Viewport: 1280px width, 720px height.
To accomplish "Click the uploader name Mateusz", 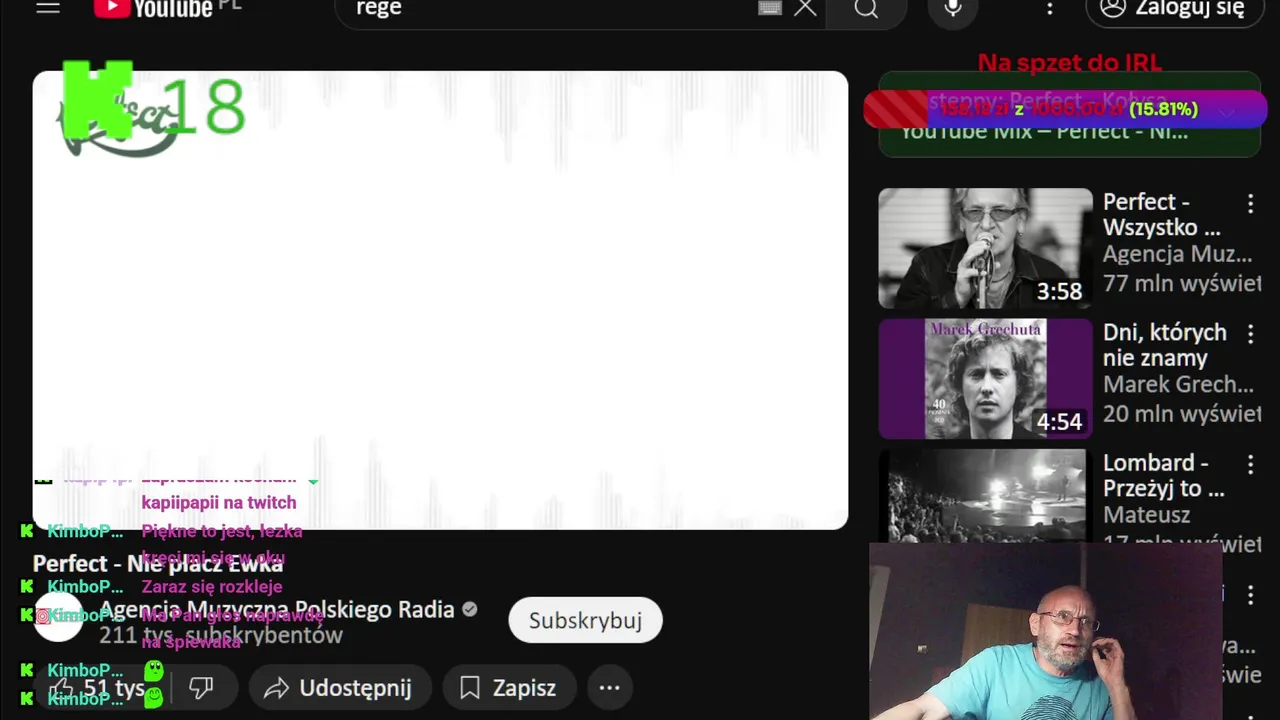I will [1147, 515].
